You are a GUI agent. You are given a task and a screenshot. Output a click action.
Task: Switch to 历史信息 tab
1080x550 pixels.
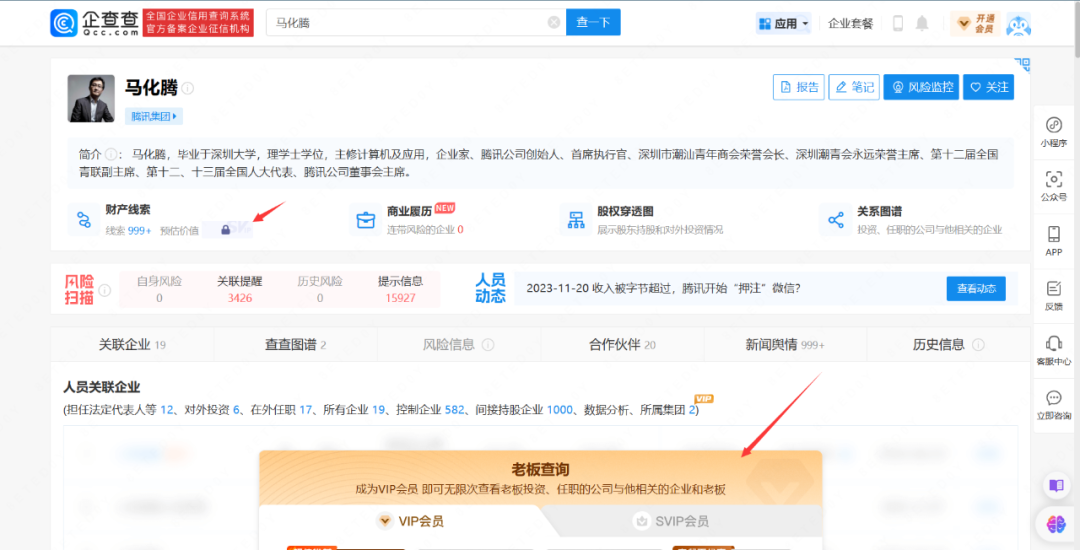coord(948,344)
